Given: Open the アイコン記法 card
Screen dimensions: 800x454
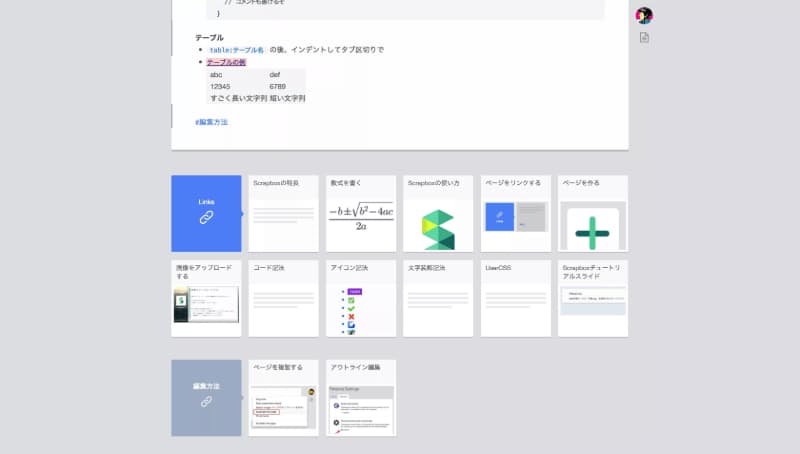Looking at the screenshot, I should tap(361, 298).
